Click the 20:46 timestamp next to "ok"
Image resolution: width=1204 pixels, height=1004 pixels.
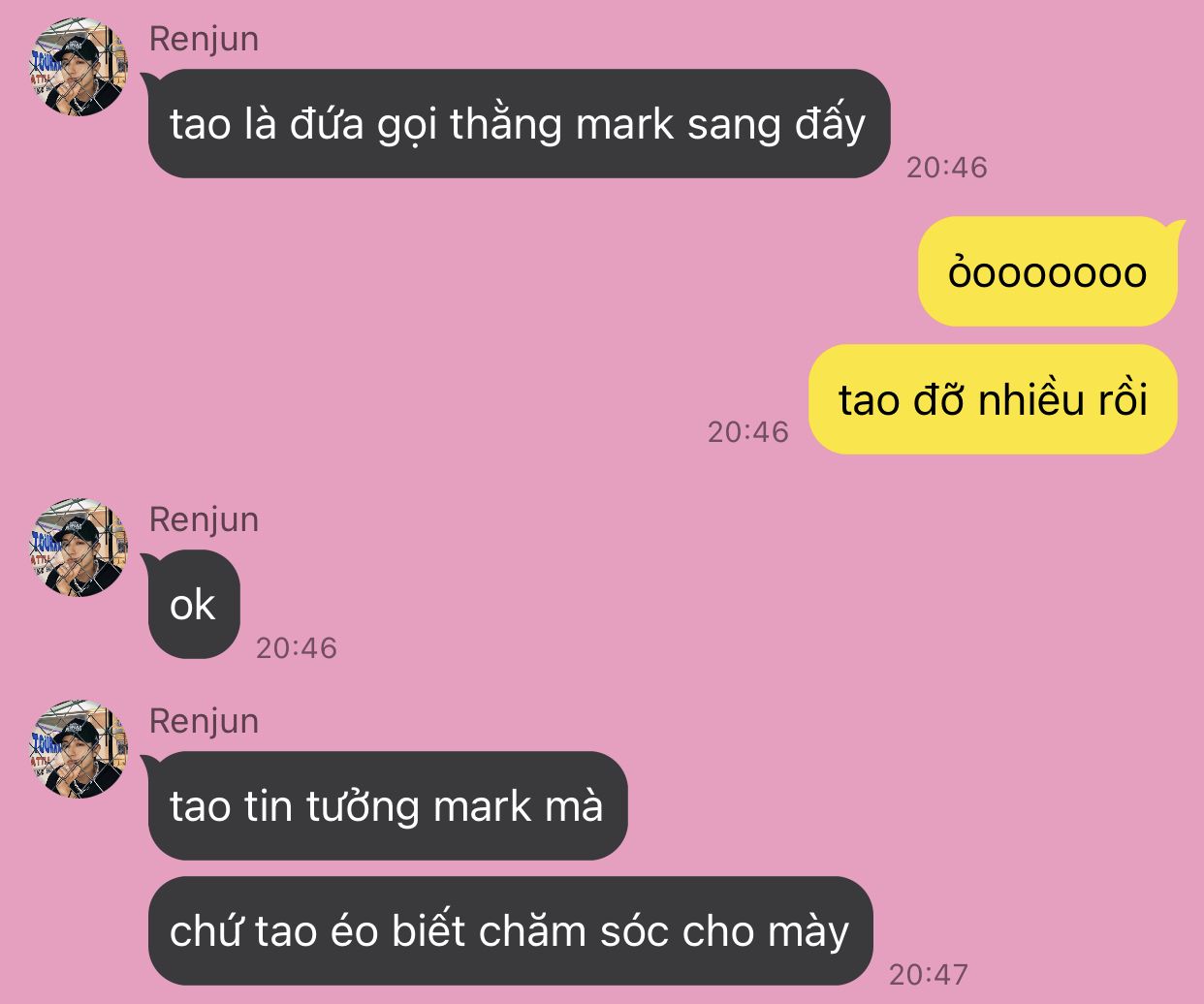[x=297, y=647]
